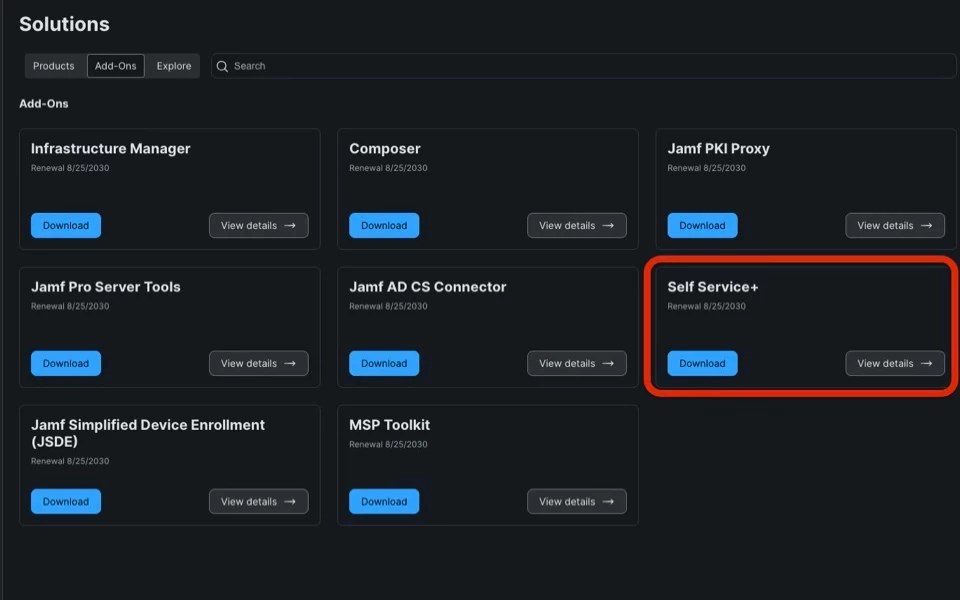
Task: Switch to the Products tab
Action: (54, 66)
